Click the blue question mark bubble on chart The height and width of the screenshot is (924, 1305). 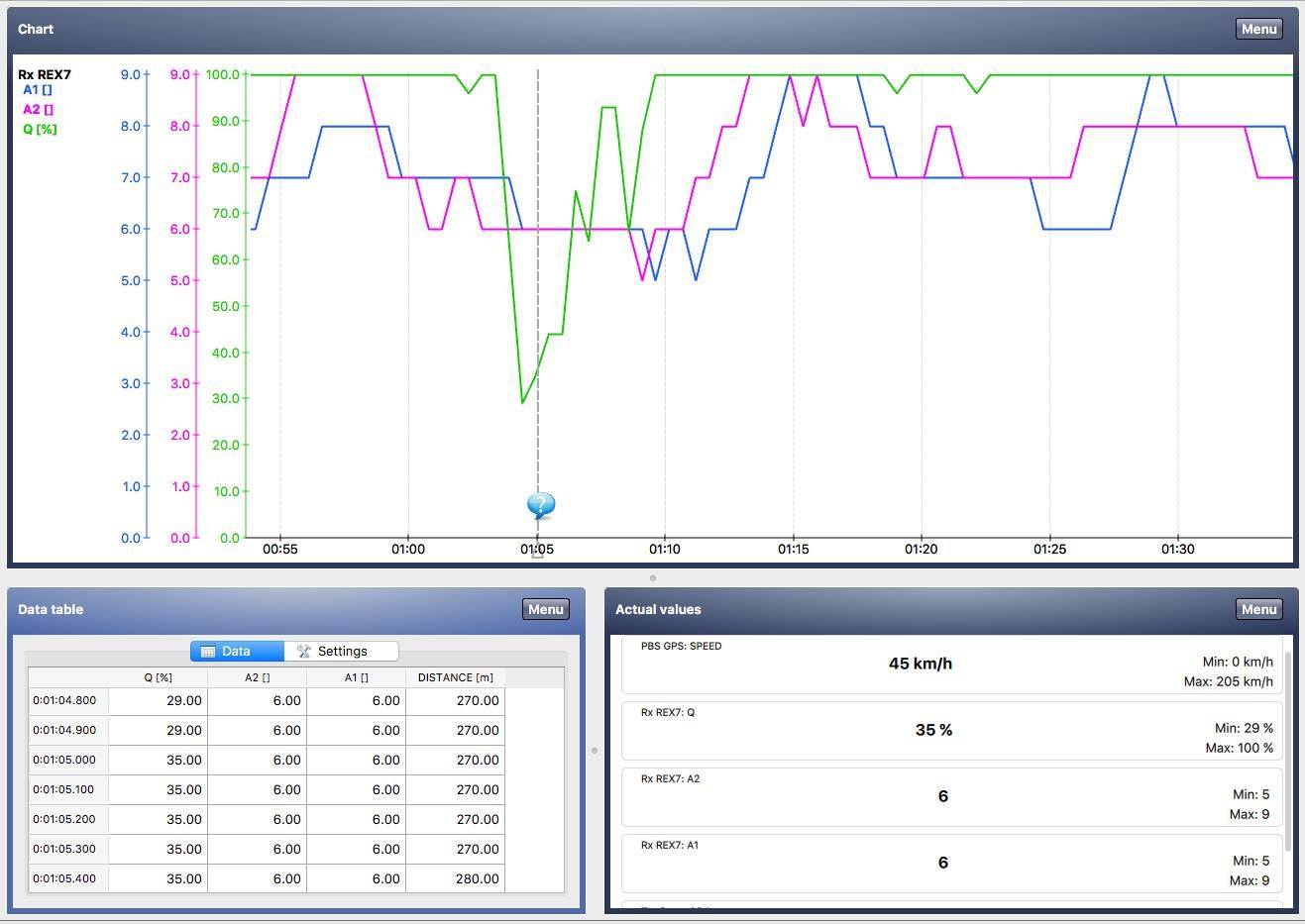541,506
